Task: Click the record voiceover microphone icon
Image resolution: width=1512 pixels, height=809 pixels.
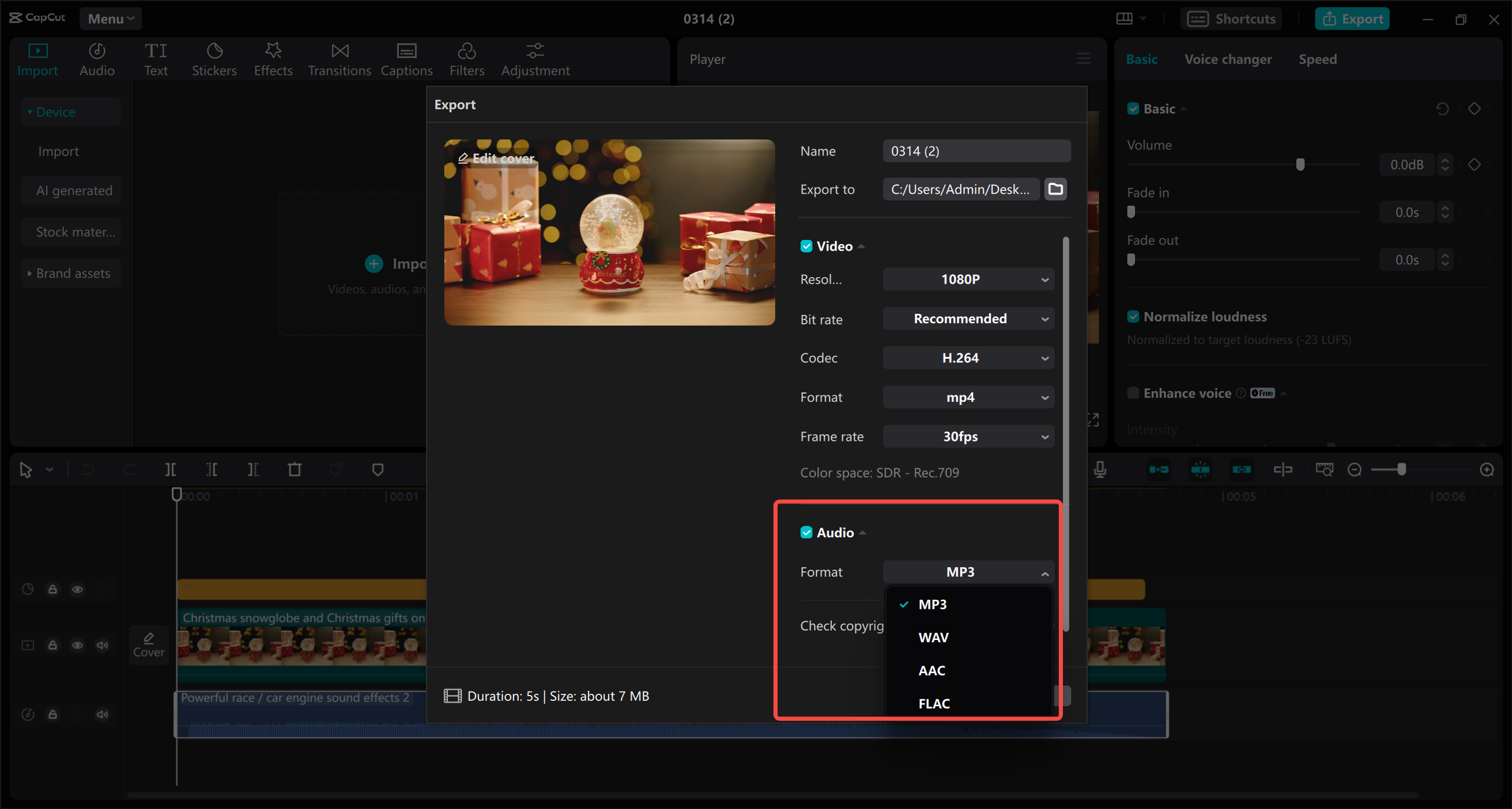Action: click(x=1100, y=469)
